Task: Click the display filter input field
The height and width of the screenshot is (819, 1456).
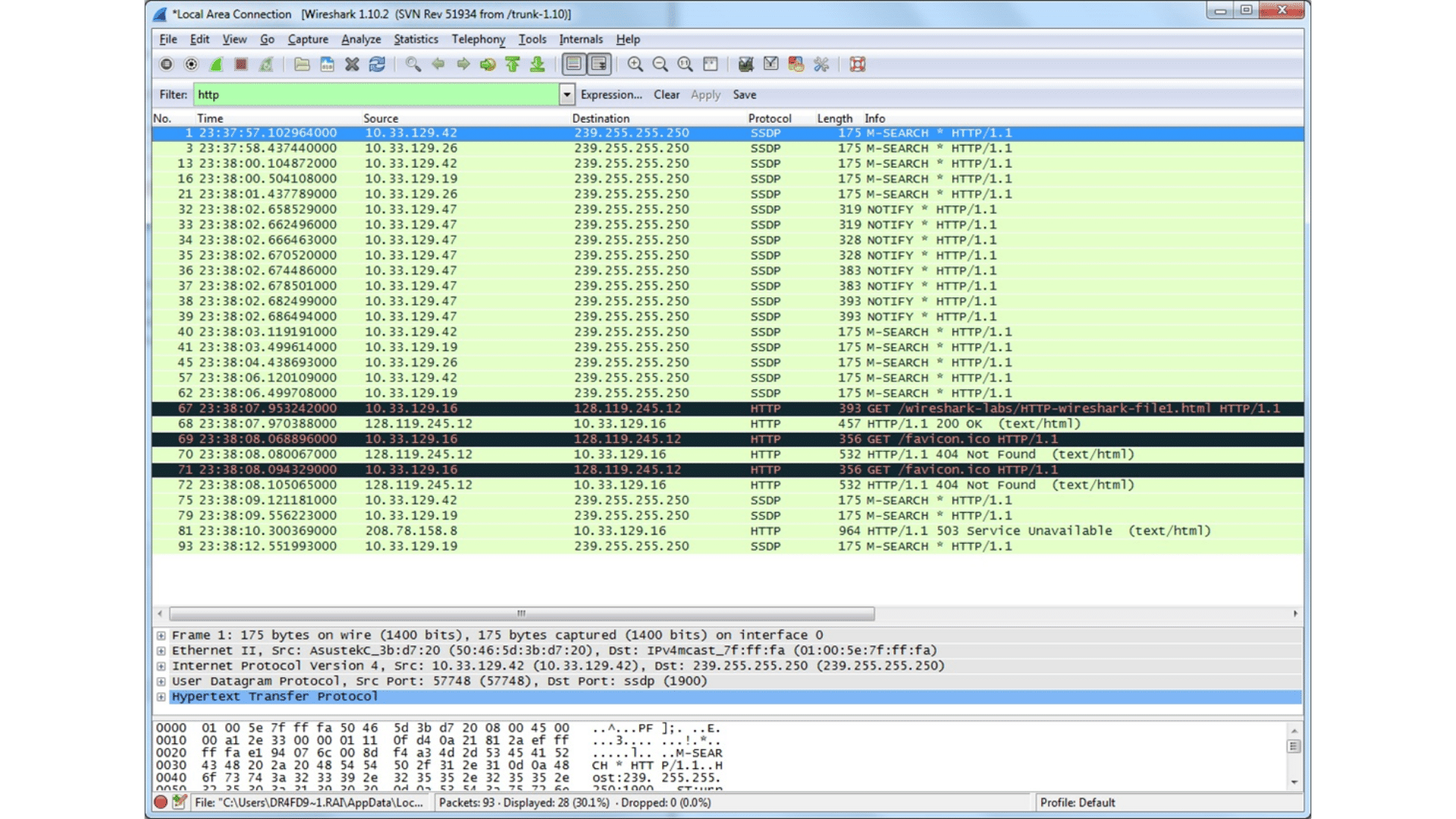Action: tap(377, 95)
